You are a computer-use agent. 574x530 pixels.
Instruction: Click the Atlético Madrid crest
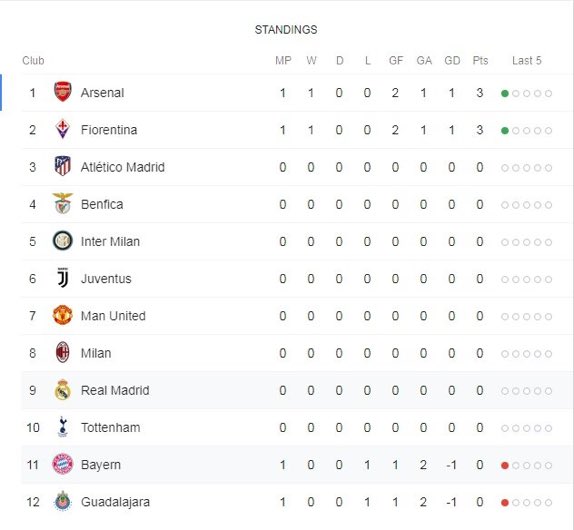point(63,166)
